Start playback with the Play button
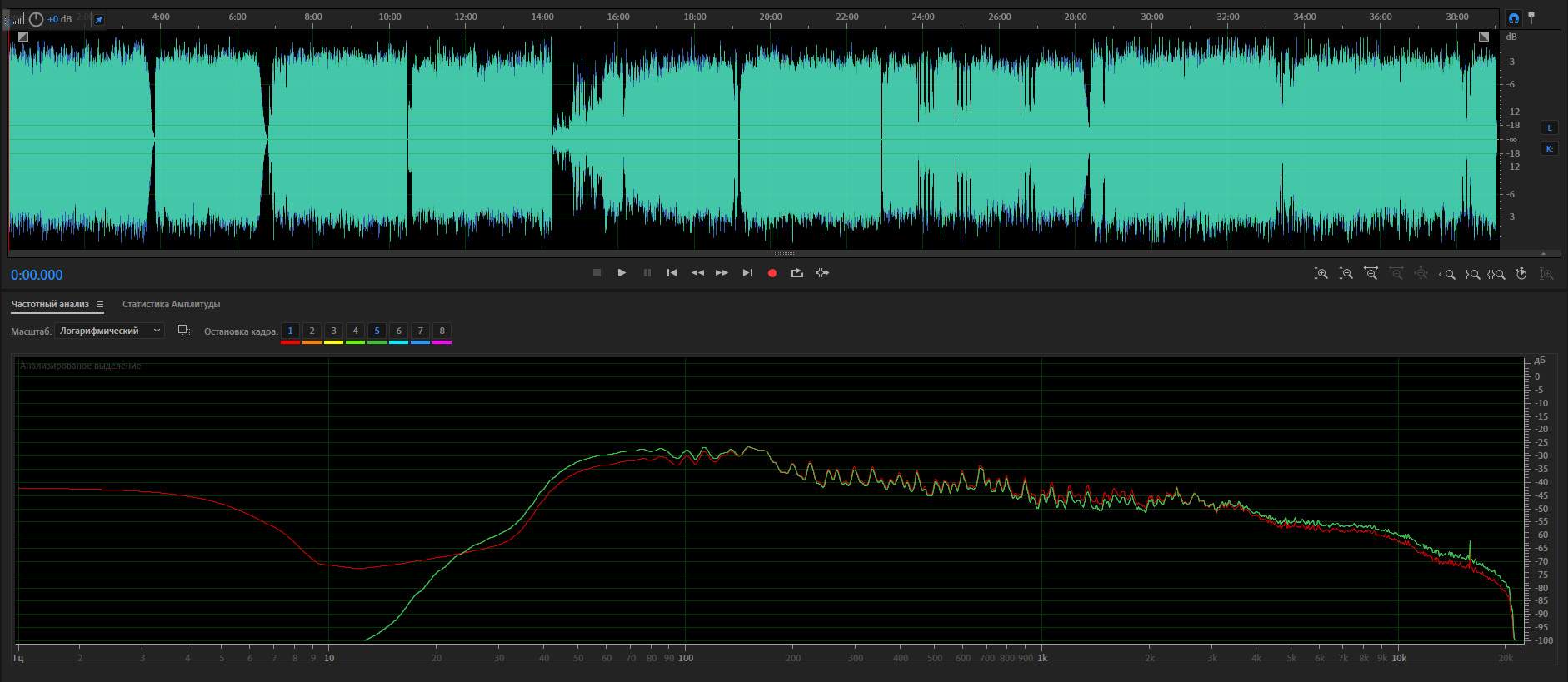 pyautogui.click(x=622, y=273)
